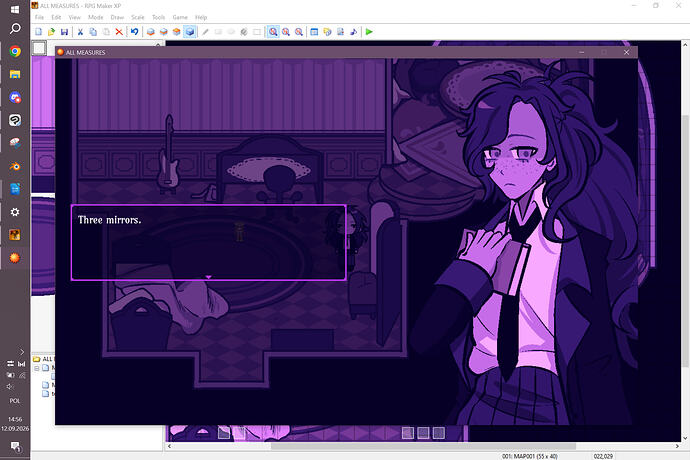This screenshot has width=690, height=460.
Task: Open the Materialbase resource manager
Action: [327, 32]
